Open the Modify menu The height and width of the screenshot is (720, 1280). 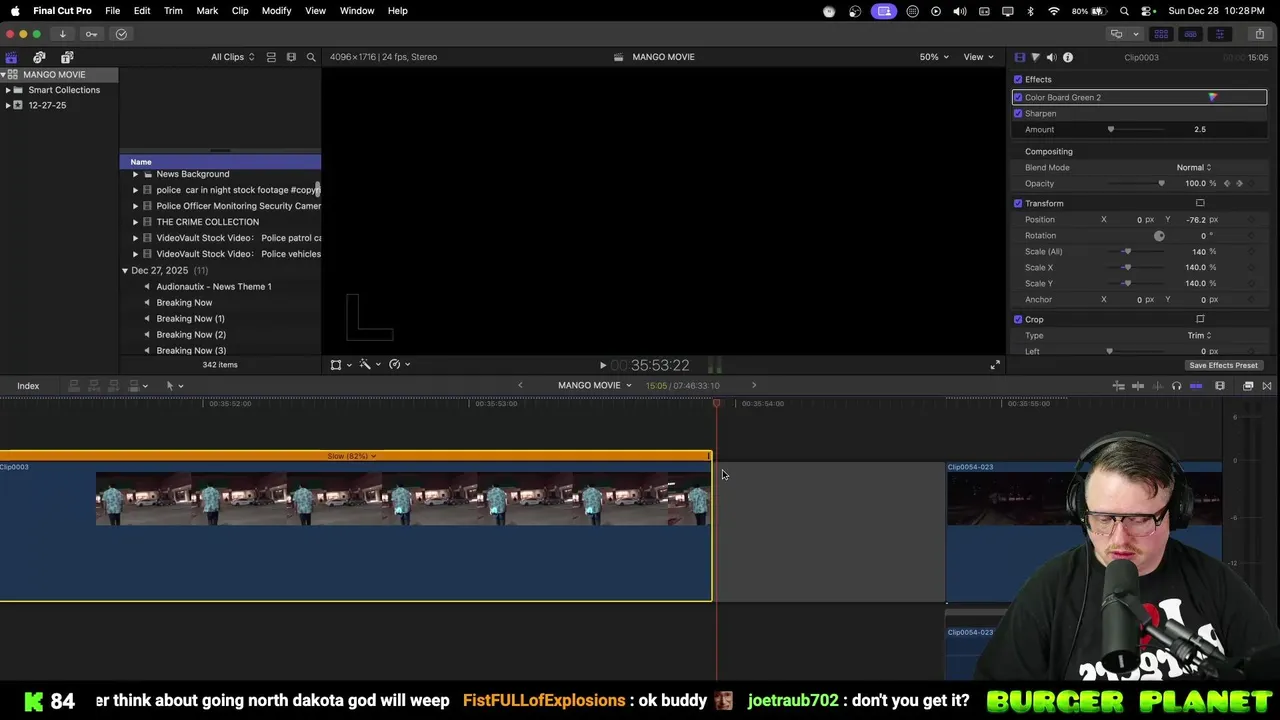tap(276, 11)
